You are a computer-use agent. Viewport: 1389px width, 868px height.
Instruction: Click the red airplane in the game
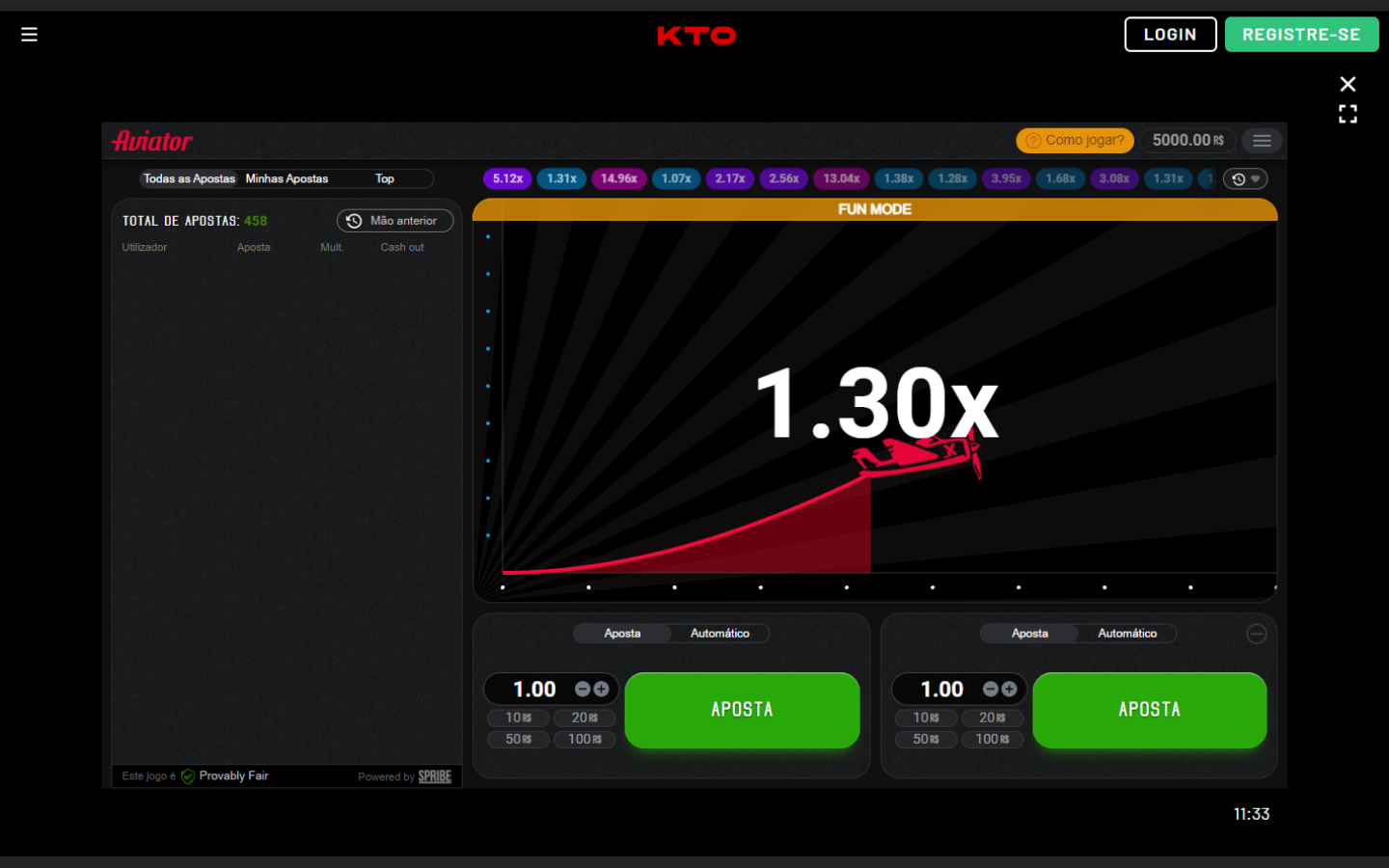tap(919, 455)
